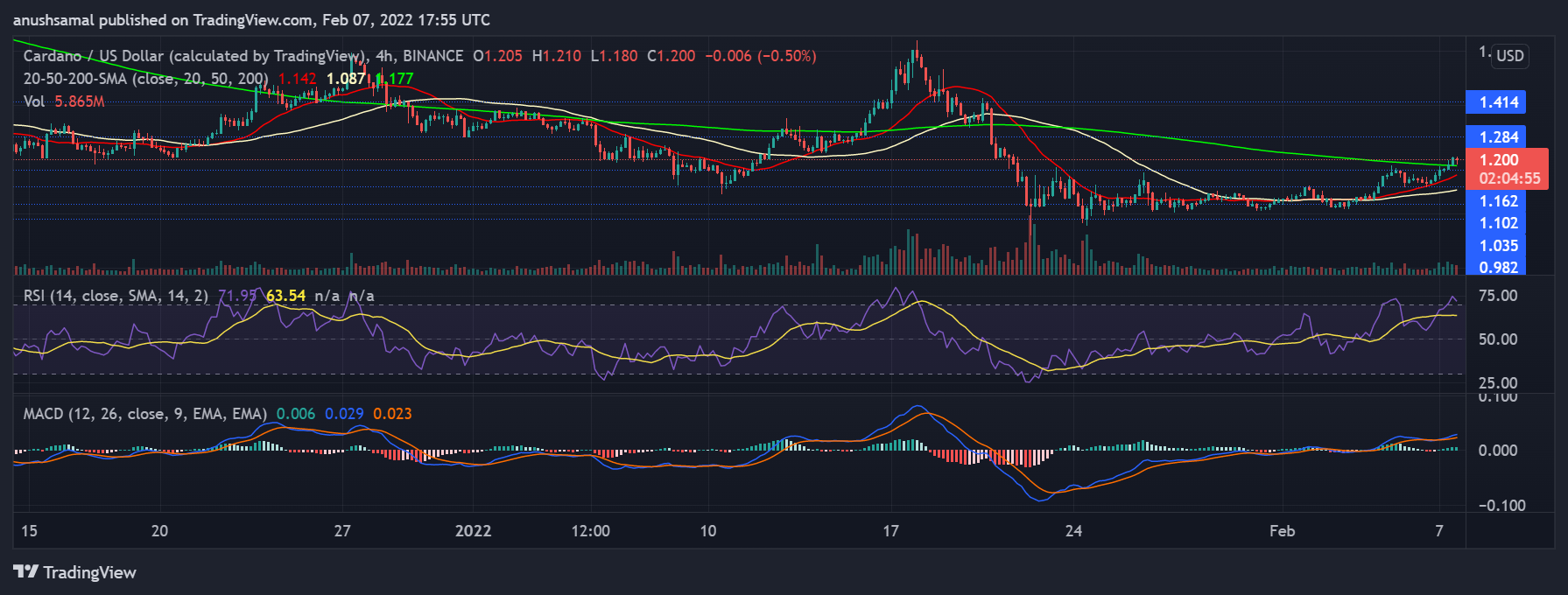This screenshot has width=1568, height=595.
Task: Click the 12:00 marker on time axis
Action: [x=590, y=531]
